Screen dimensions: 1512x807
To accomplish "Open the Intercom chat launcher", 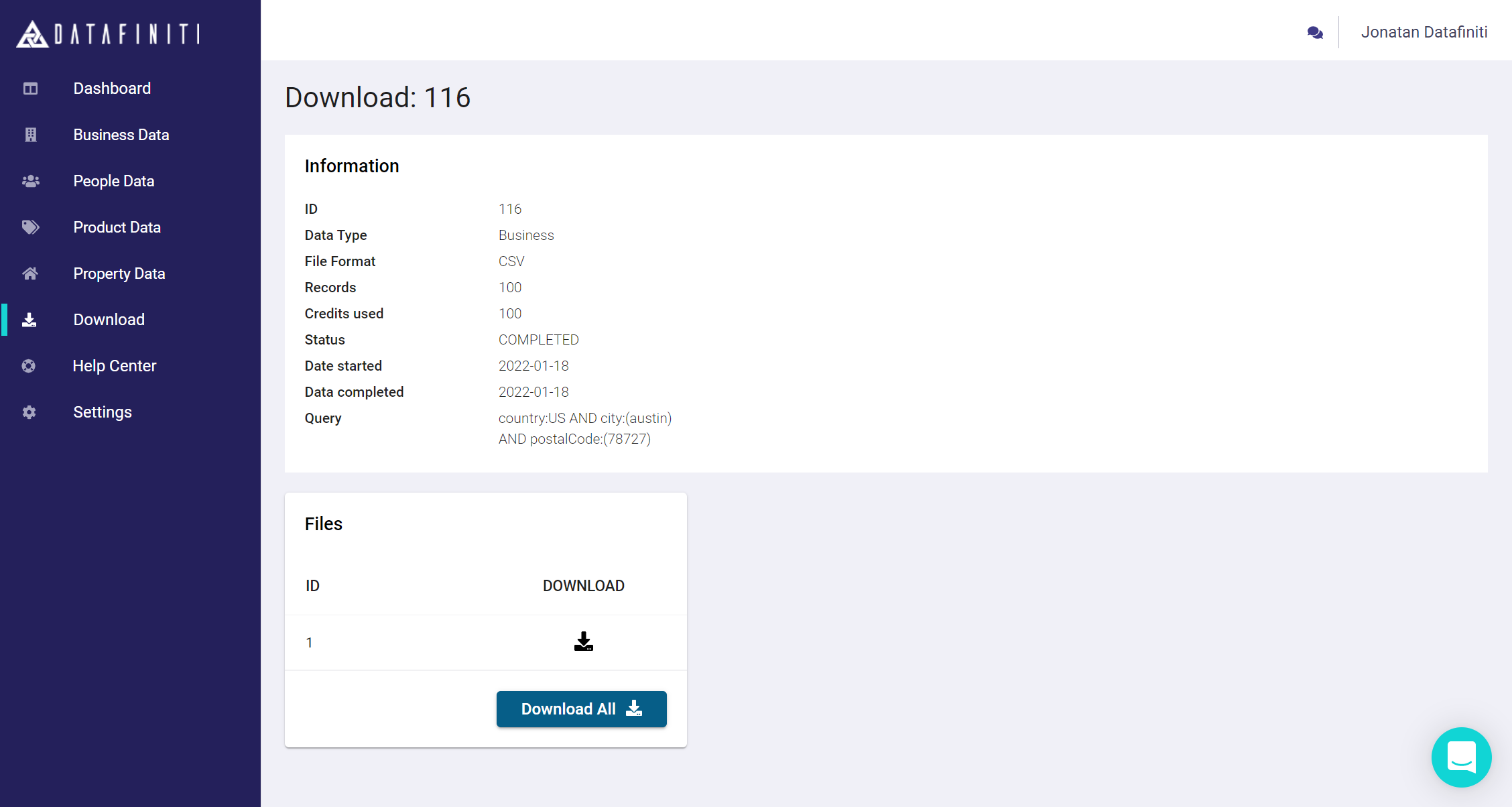I will point(1461,757).
